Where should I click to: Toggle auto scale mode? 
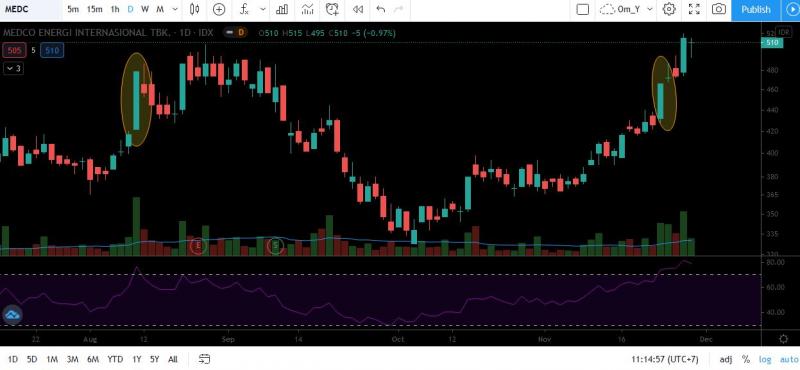[x=788, y=359]
